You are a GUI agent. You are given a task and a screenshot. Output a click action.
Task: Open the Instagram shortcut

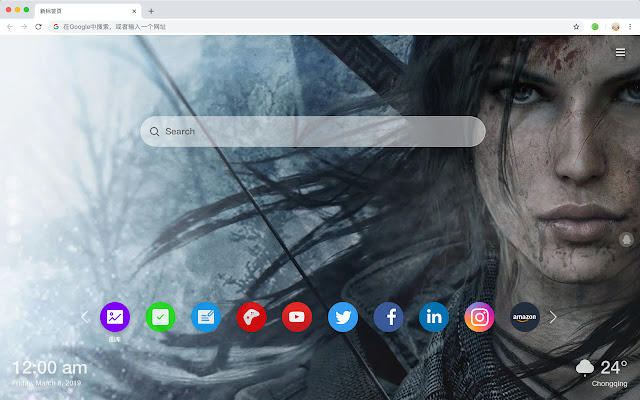(479, 317)
